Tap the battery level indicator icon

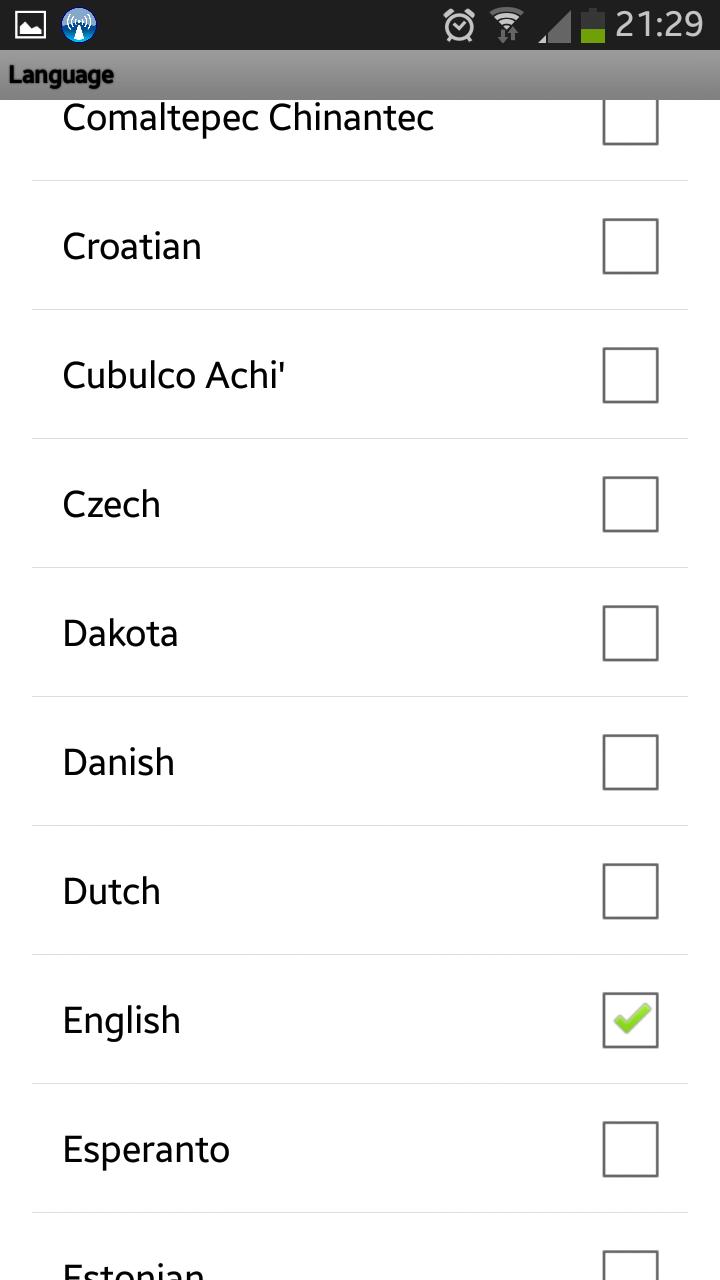pyautogui.click(x=593, y=25)
